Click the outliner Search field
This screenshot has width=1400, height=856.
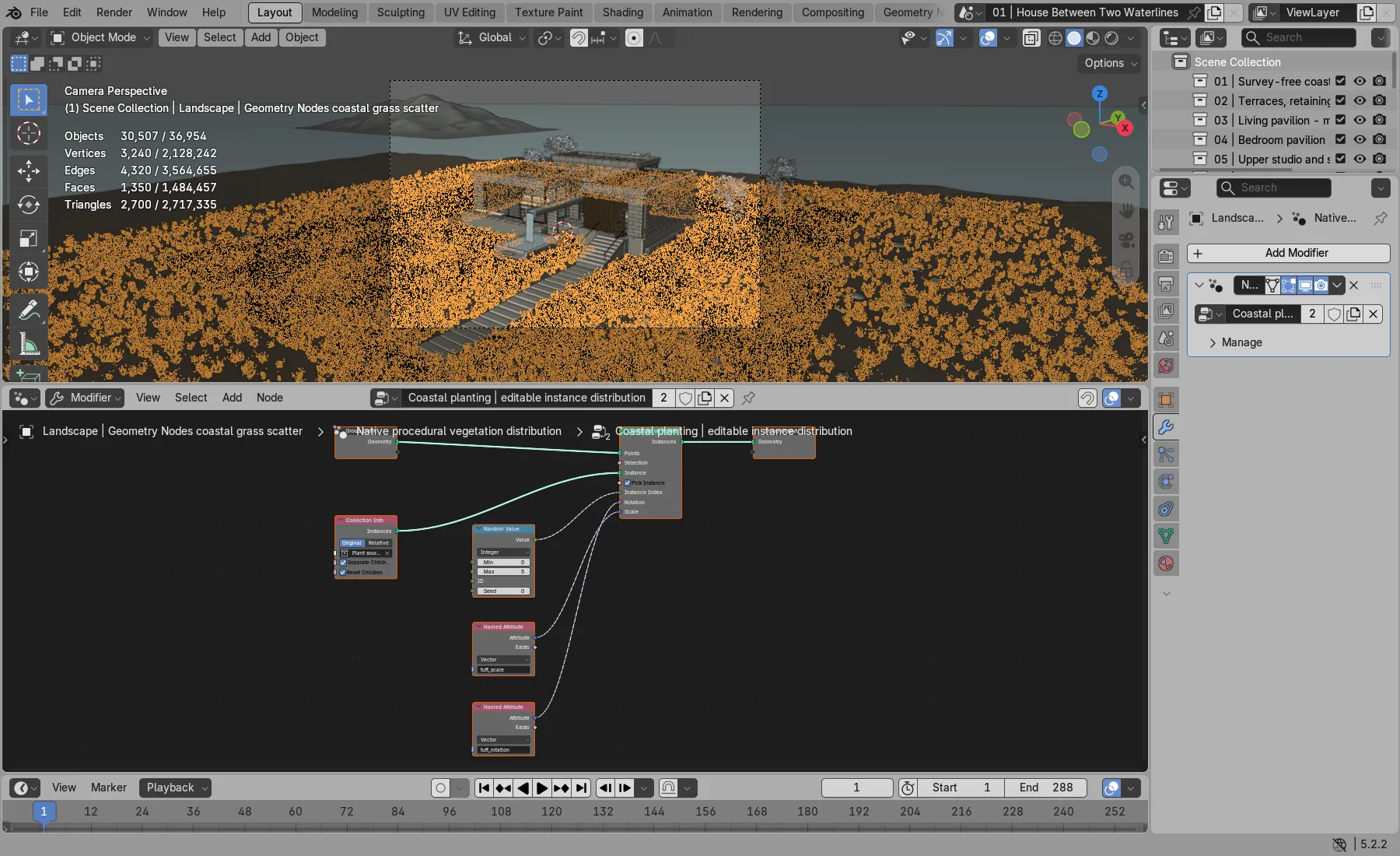(1298, 37)
